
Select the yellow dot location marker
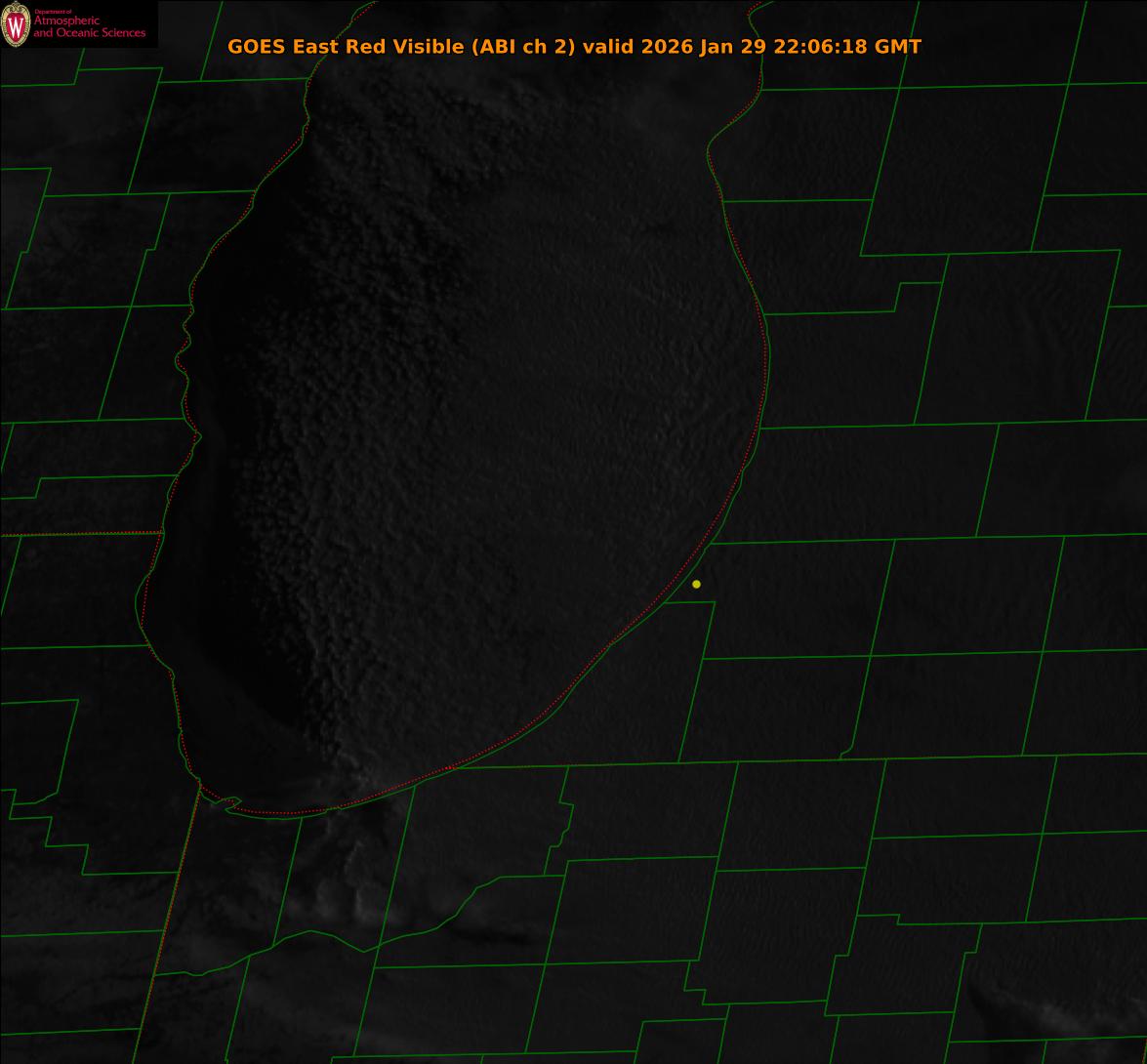pos(696,584)
